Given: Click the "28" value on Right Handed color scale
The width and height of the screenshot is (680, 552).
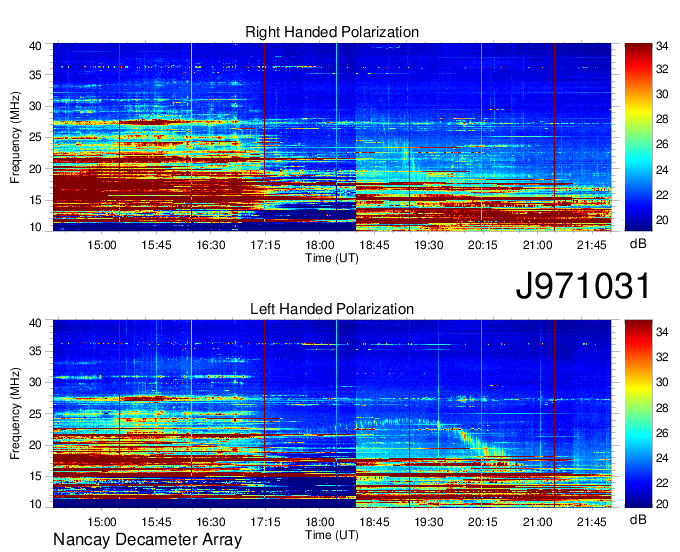Looking at the screenshot, I should (662, 119).
